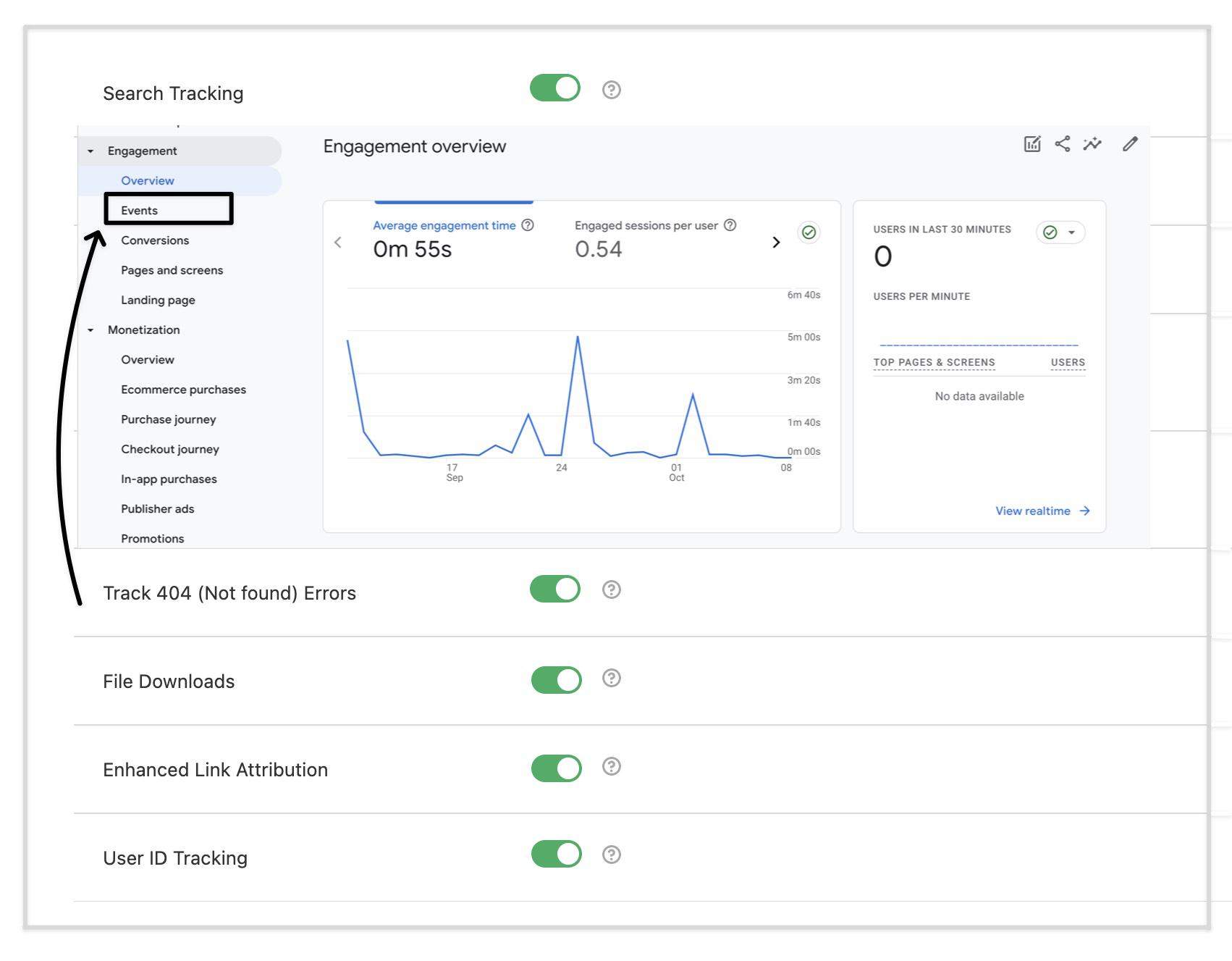This screenshot has height=961, width=1232.
Task: Open Average engagement time info tooltip
Action: click(528, 225)
